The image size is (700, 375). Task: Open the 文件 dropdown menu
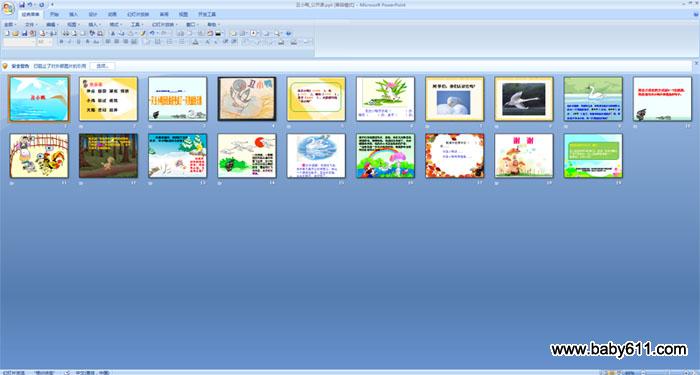point(30,25)
